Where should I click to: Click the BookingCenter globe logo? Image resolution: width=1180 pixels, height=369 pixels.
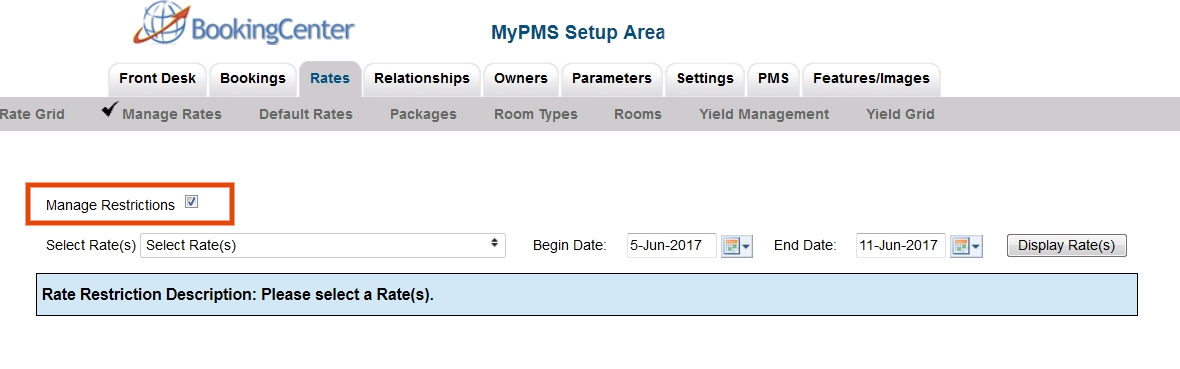click(x=159, y=23)
